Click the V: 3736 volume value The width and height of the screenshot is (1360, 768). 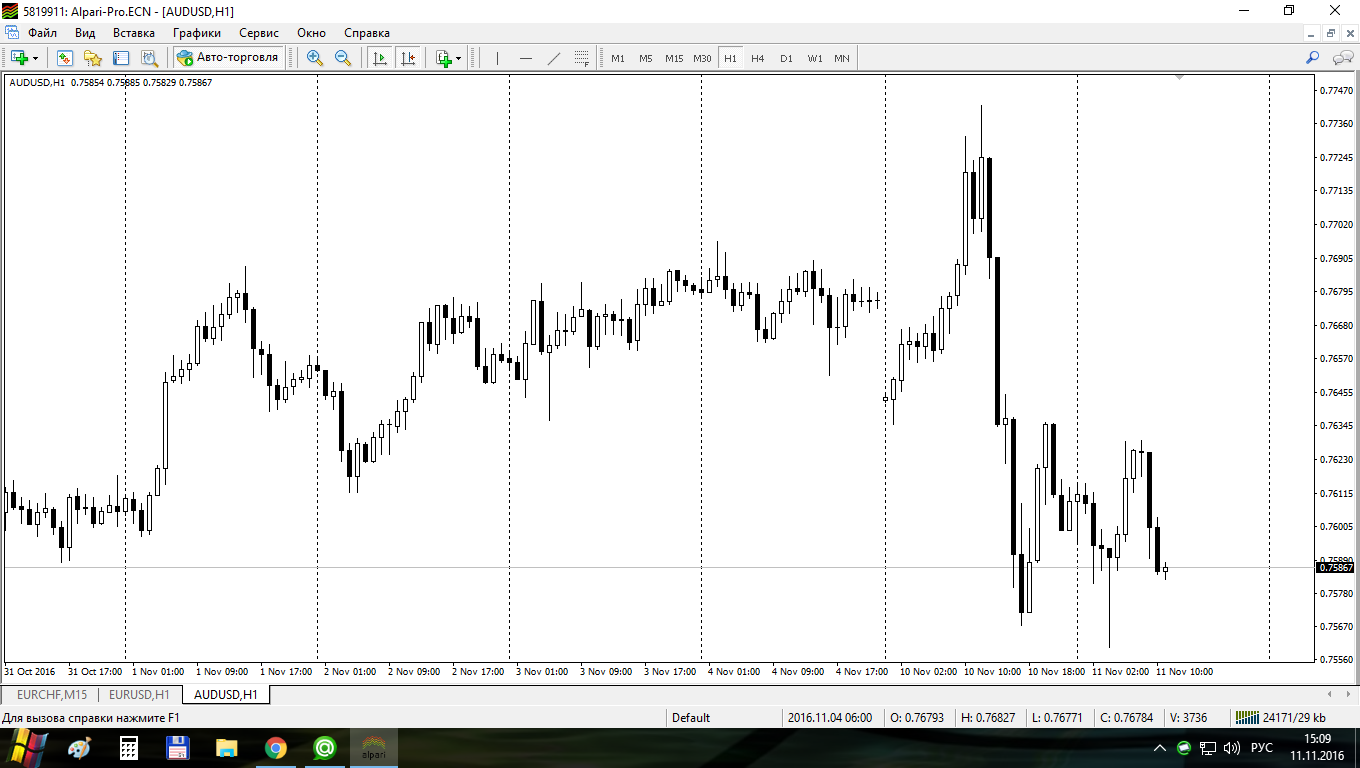click(1188, 717)
